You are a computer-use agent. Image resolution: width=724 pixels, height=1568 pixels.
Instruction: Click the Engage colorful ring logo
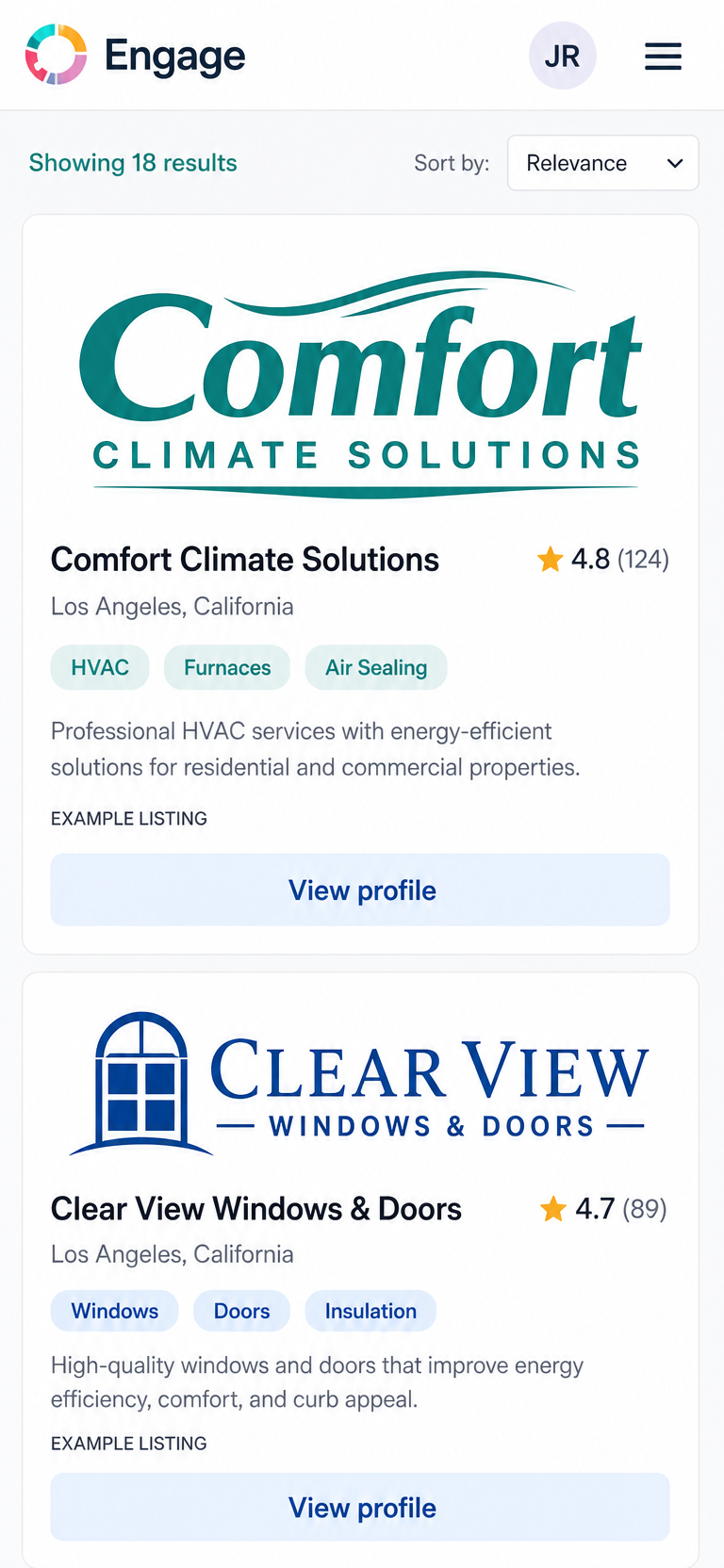56,55
